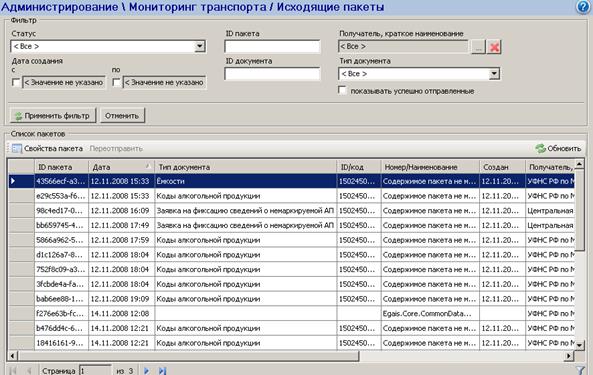Click the Применить фильтр button
This screenshot has width=593, height=375.
[x=53, y=116]
